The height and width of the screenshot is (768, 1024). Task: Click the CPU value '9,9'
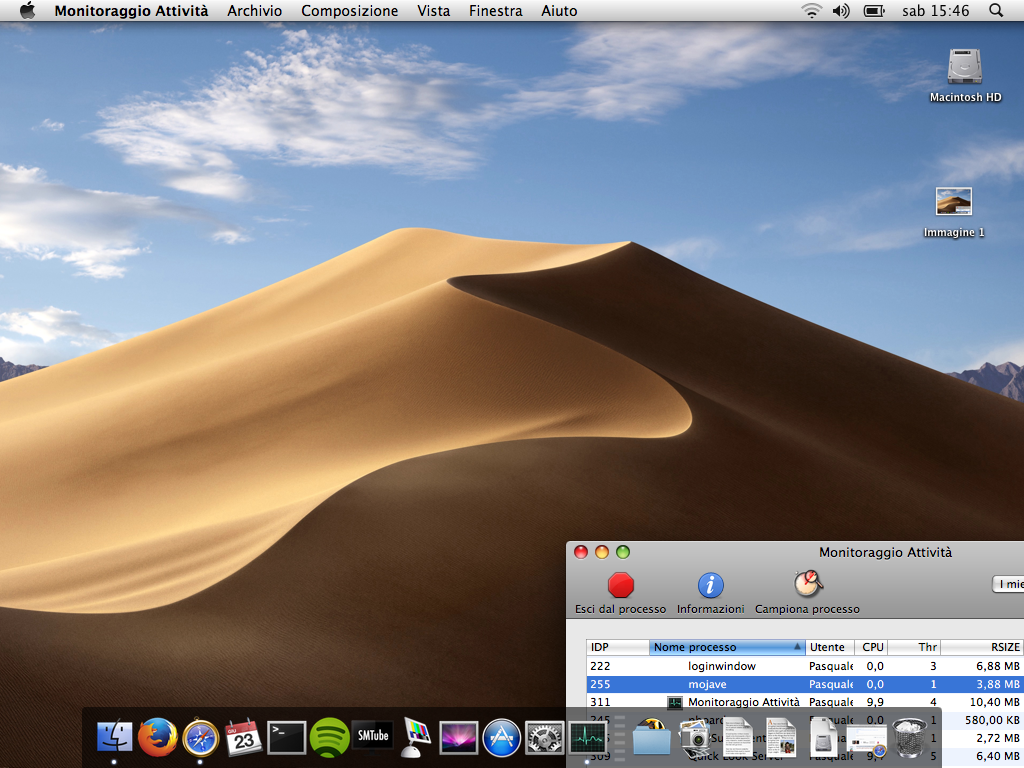point(875,702)
